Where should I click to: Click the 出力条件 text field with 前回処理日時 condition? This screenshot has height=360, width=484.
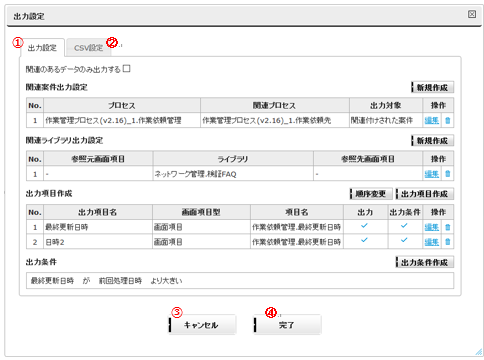[x=240, y=281]
